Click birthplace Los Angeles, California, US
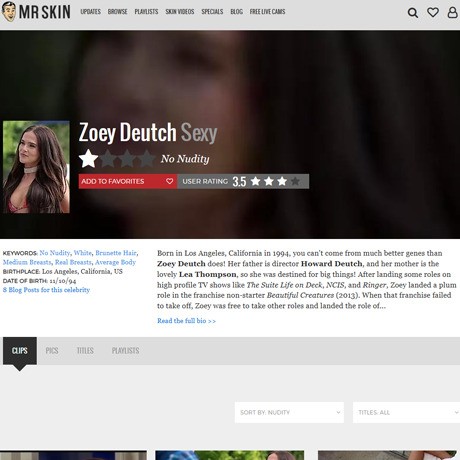The width and height of the screenshot is (460, 460). coord(82,271)
